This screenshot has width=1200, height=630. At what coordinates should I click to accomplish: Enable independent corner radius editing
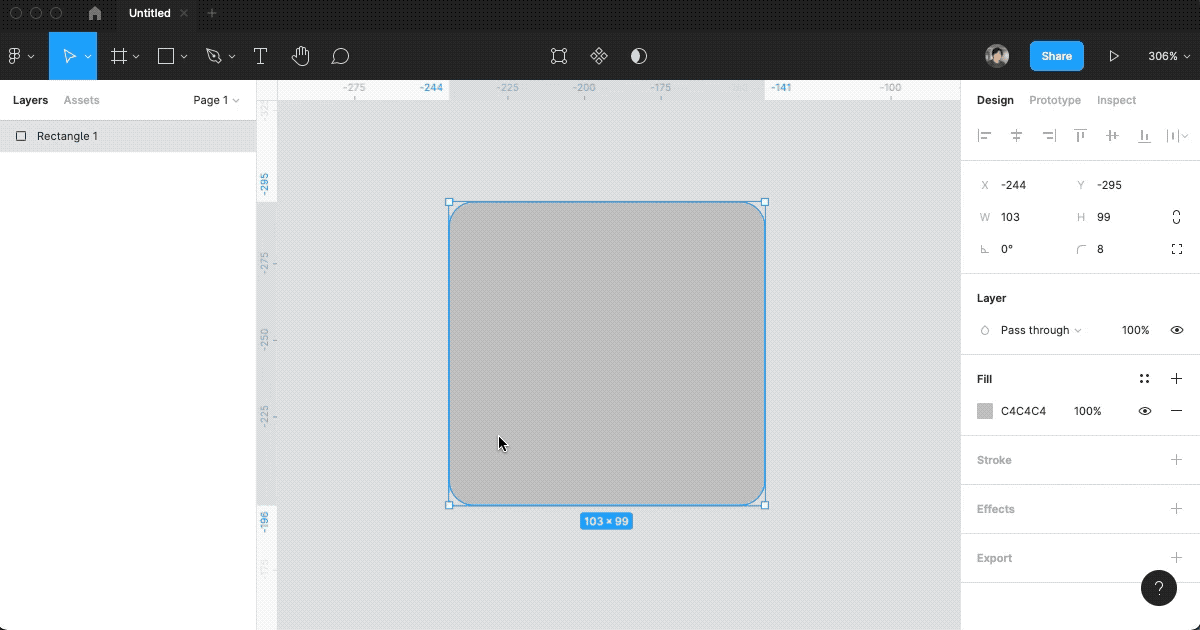pyautogui.click(x=1177, y=249)
